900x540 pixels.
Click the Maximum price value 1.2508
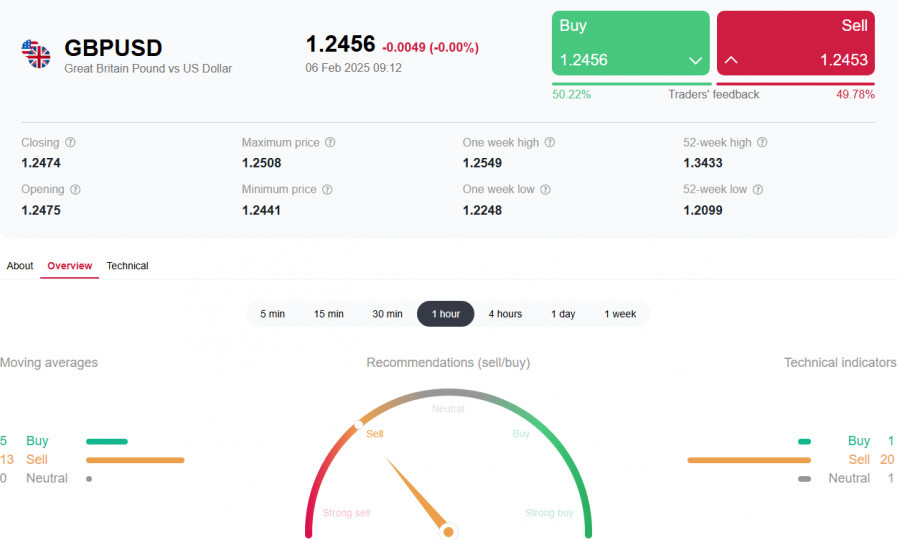pyautogui.click(x=262, y=163)
